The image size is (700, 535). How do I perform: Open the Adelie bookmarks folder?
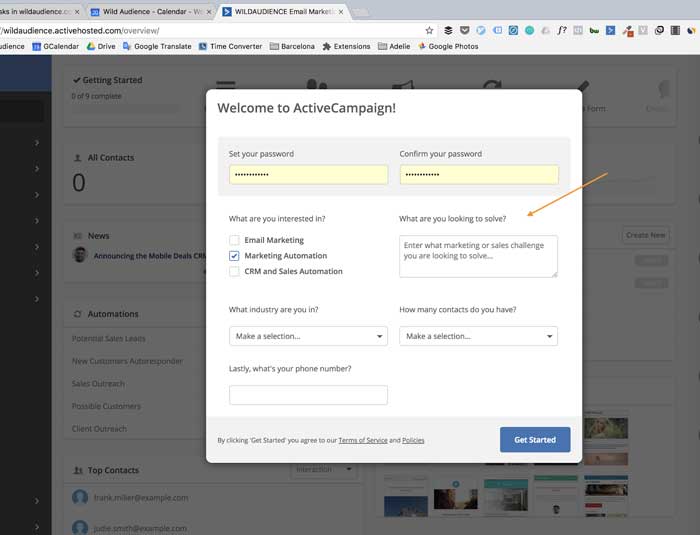point(394,46)
